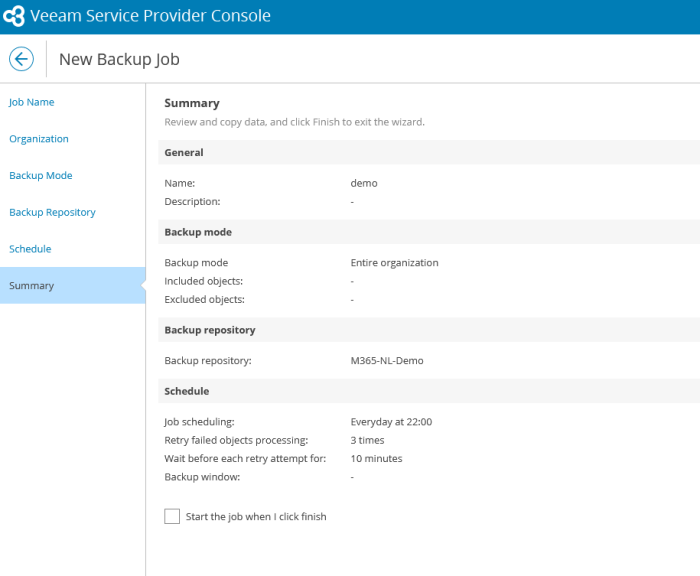Click the 'Entire organization' backup mode value
Screen dimensions: 700x576
[394, 263]
